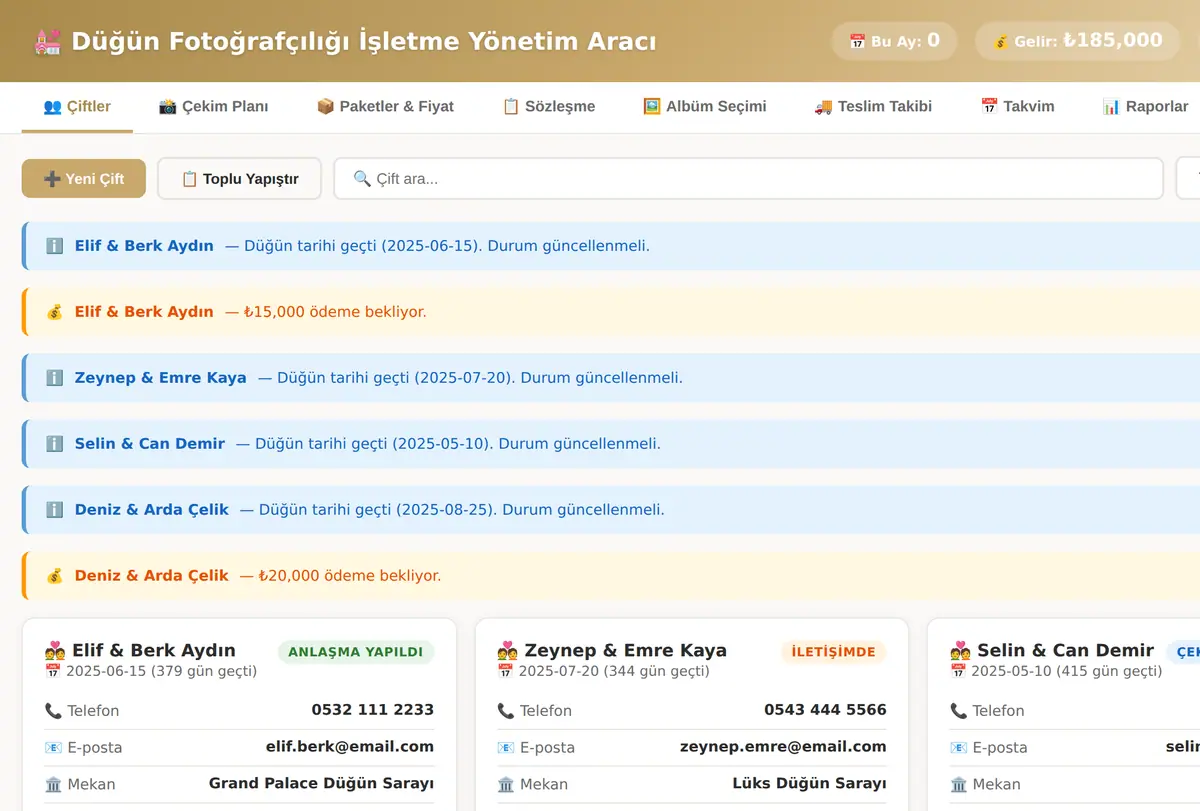Open Elif & Berk Aydın ₺15,000 payment alert
The image size is (1200, 811).
click(611, 312)
